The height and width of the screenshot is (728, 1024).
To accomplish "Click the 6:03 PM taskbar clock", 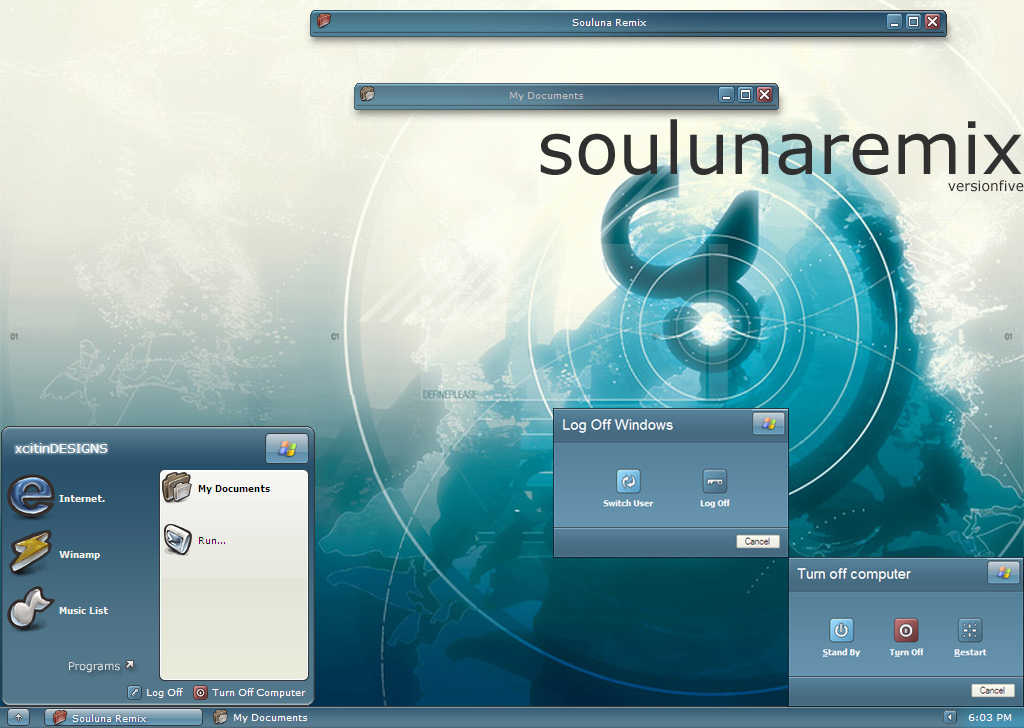I will (989, 718).
